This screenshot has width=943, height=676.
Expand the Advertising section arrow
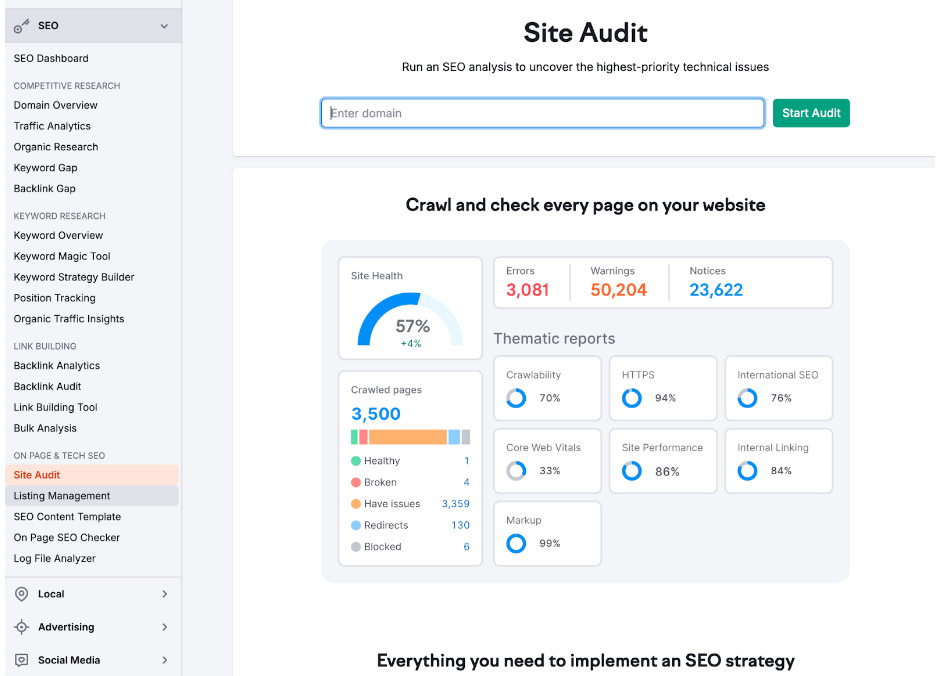(x=164, y=627)
